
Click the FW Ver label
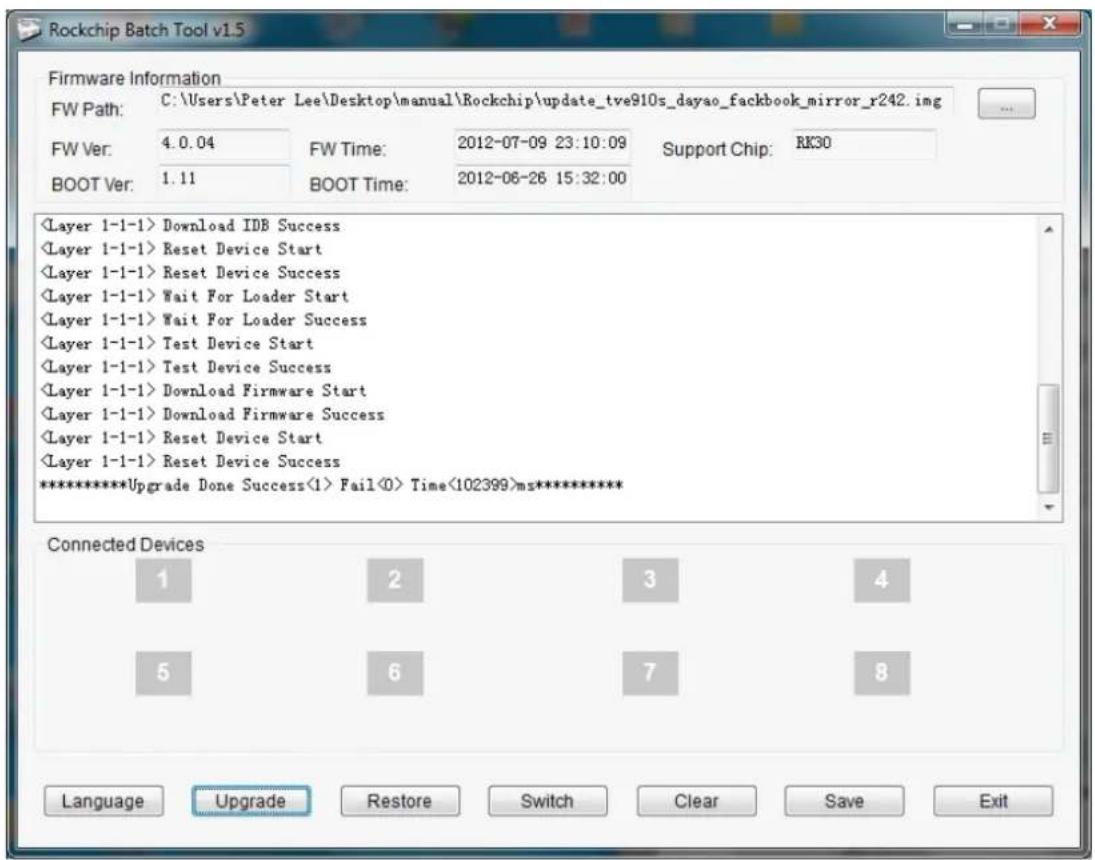coord(81,150)
